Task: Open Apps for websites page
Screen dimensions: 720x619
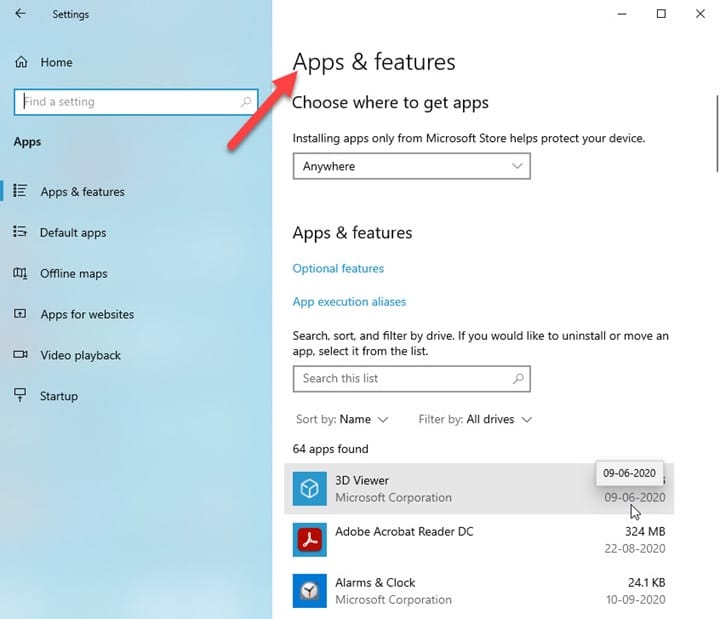Action: (x=87, y=315)
